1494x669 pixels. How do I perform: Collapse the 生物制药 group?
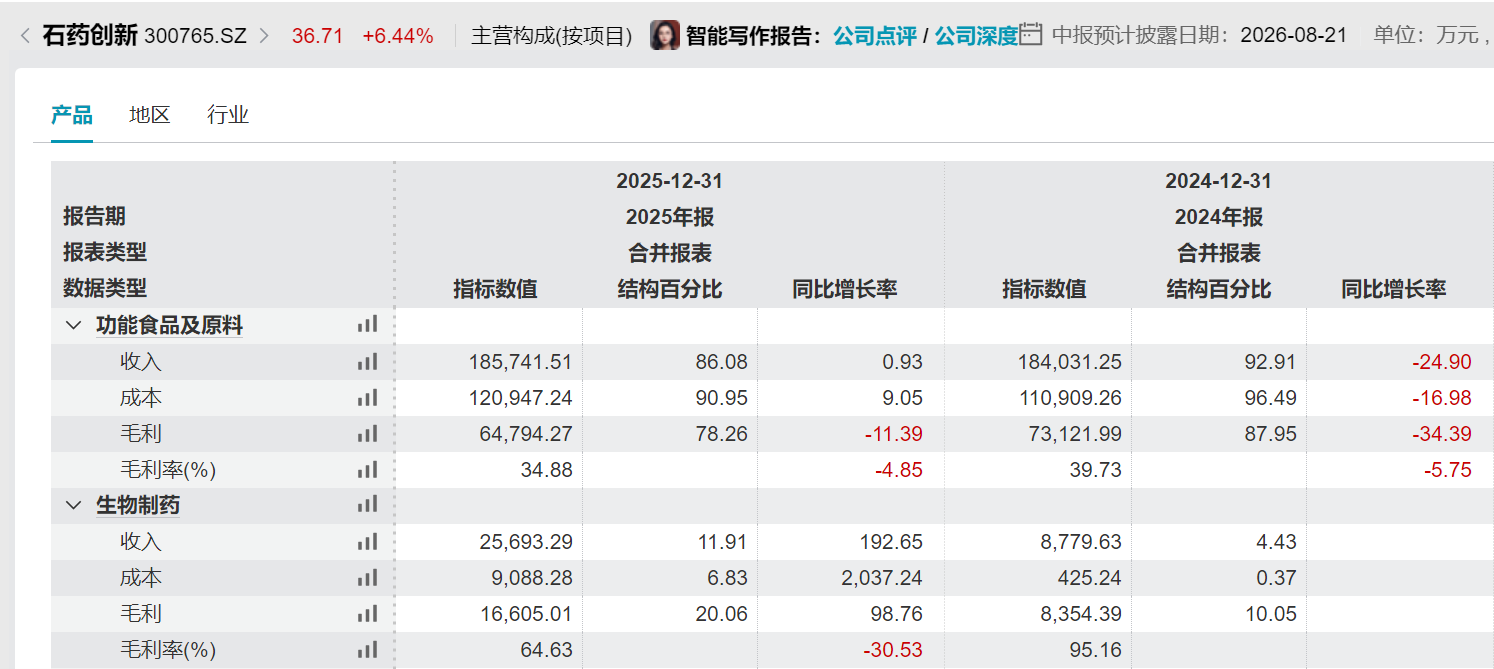coord(73,505)
